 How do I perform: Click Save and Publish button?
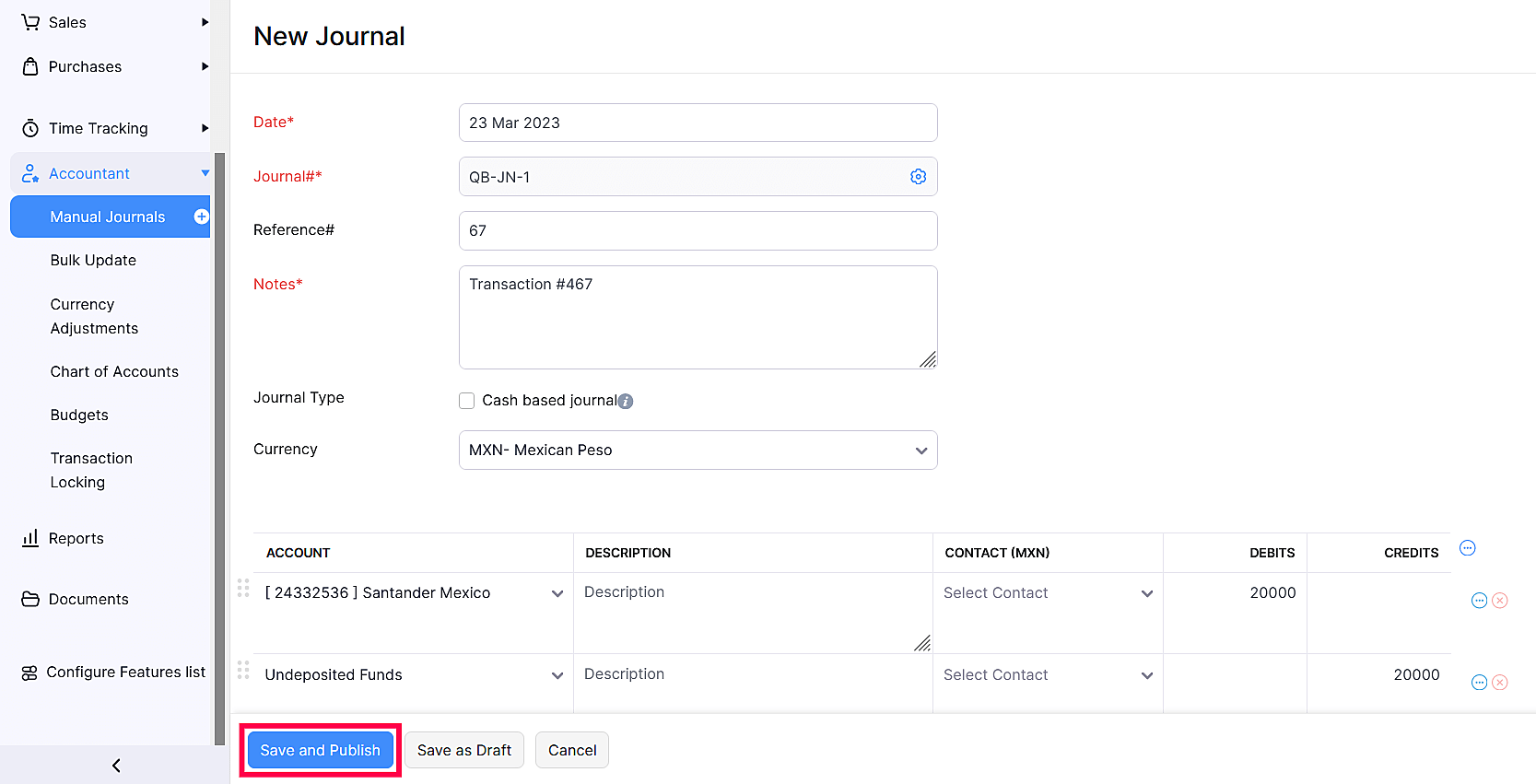pos(320,750)
